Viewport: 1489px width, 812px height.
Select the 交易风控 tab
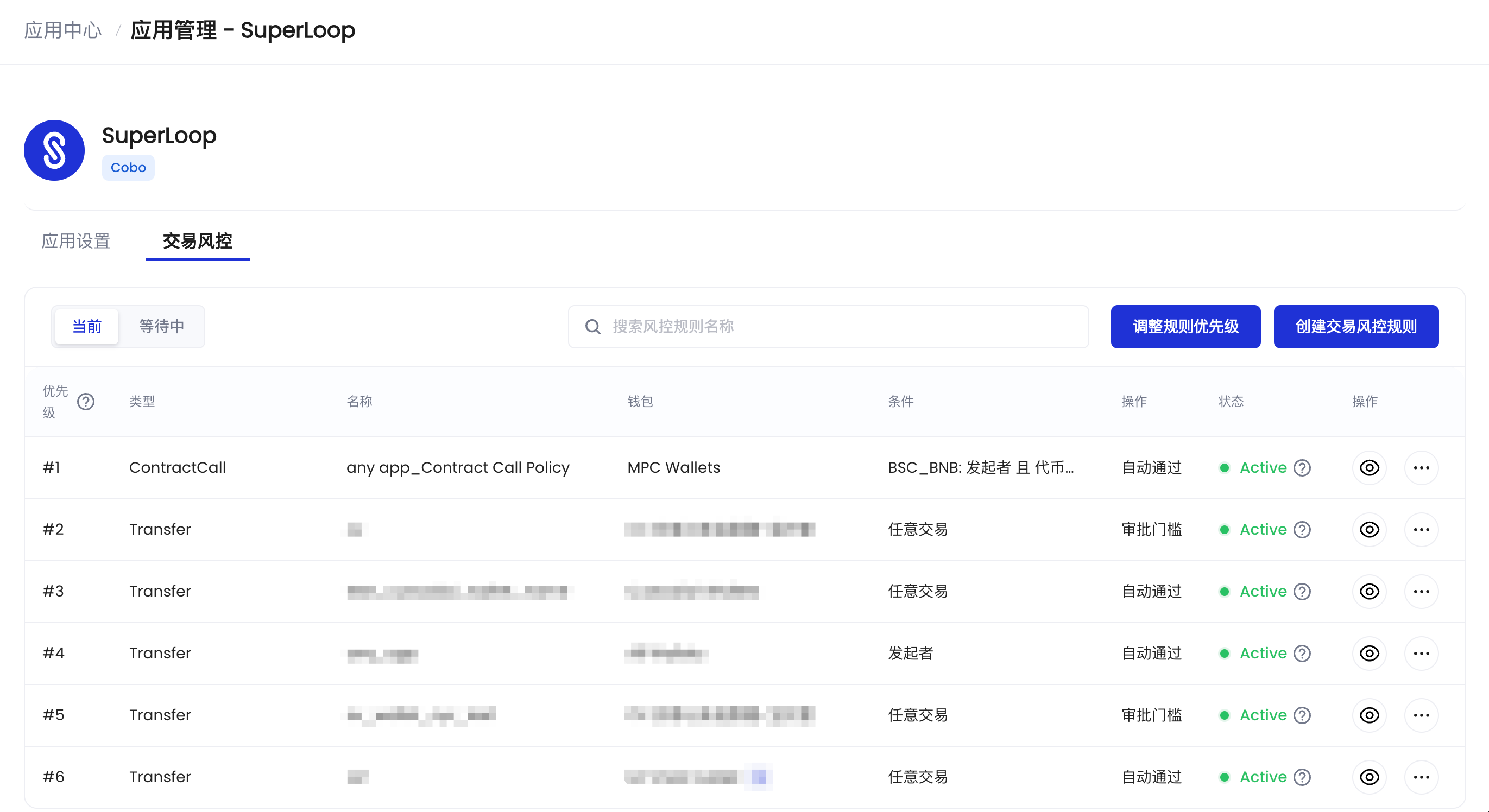pos(197,241)
